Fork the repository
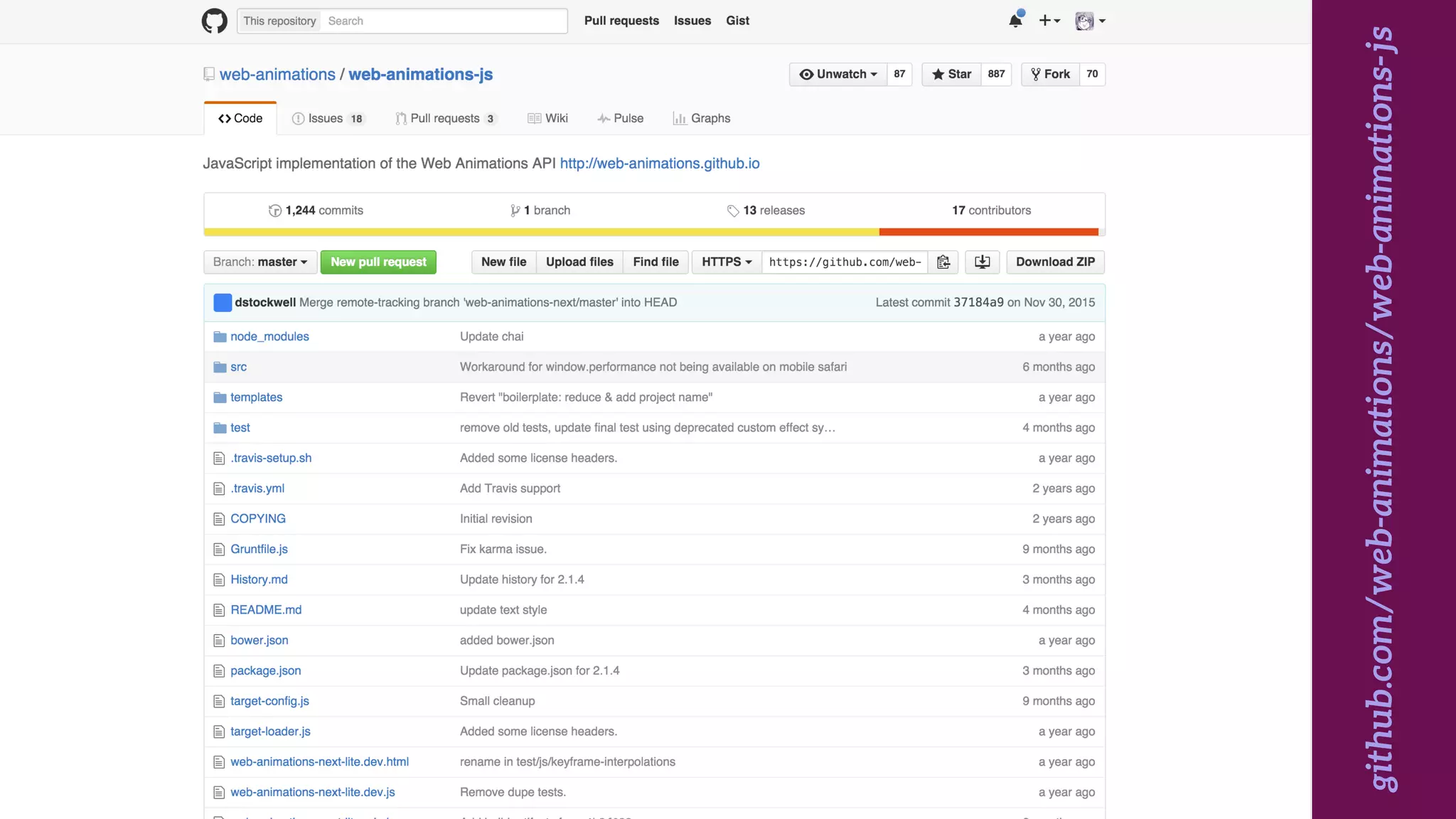The height and width of the screenshot is (819, 1456). pyautogui.click(x=1051, y=75)
